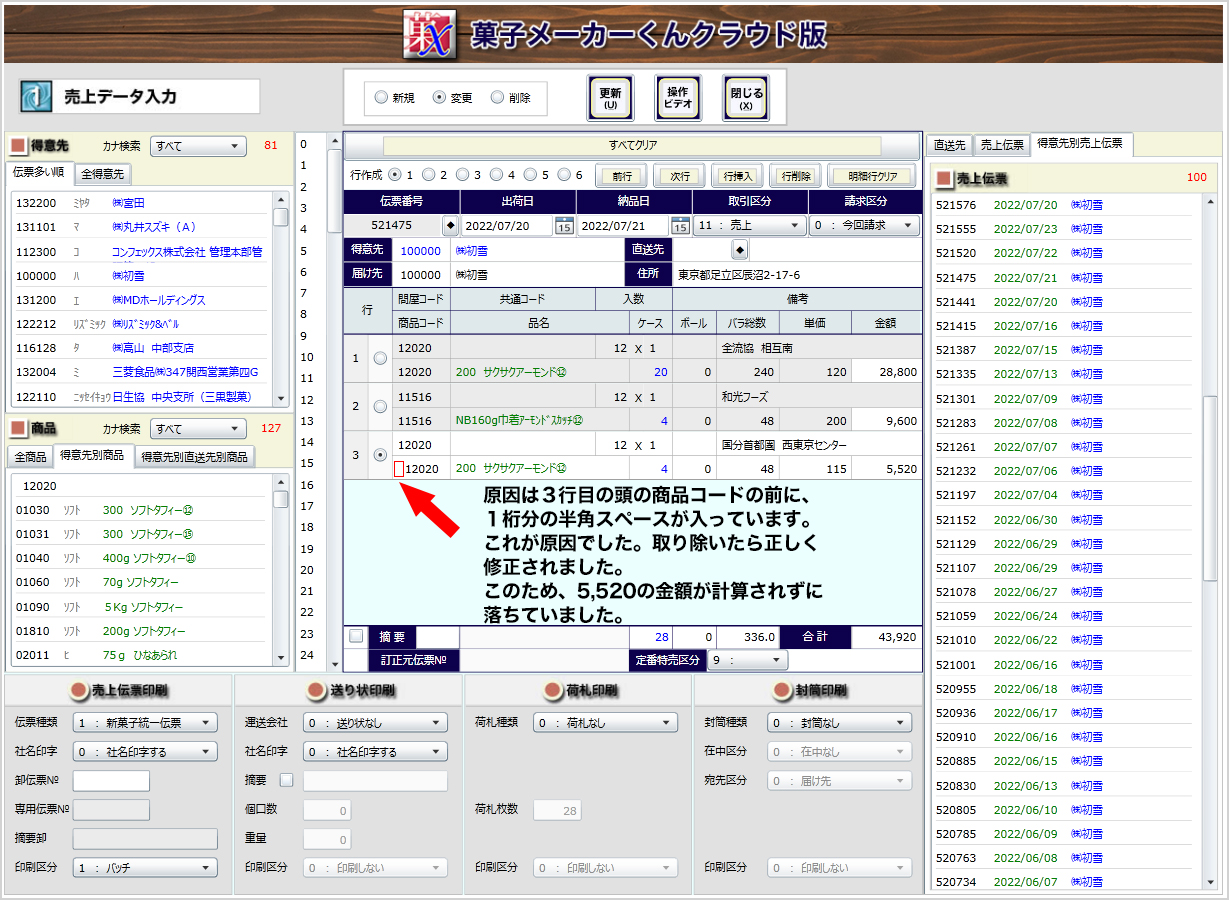Open the calendar picker for 納品日
The image size is (1229, 900).
(x=680, y=226)
